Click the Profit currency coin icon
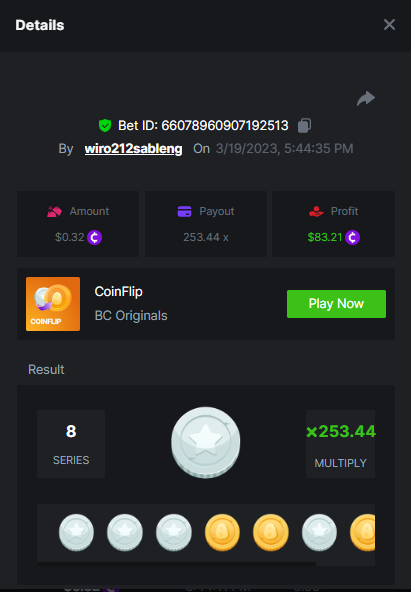 (x=352, y=237)
